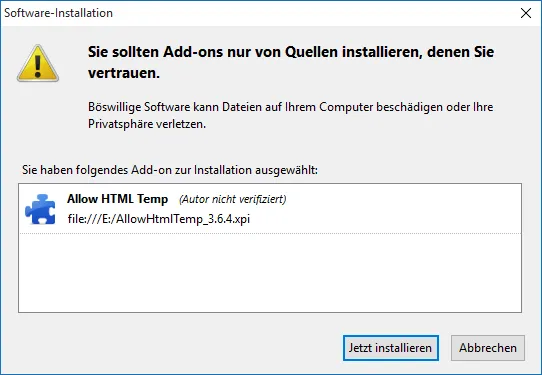
Task: Click the file:///E:/AllowHtmlTemp_3.6.4.xpi path text
Action: click(x=159, y=219)
